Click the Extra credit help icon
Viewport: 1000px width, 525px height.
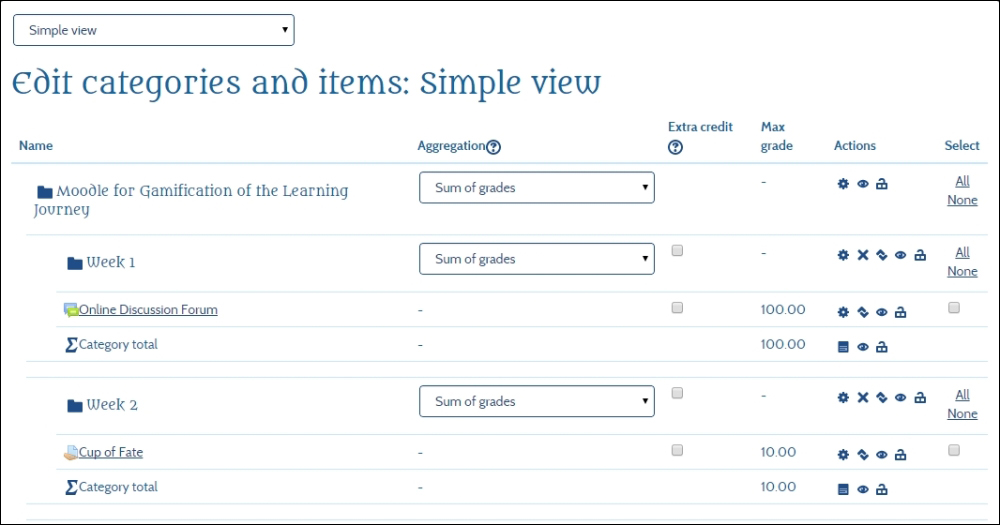pos(675,147)
